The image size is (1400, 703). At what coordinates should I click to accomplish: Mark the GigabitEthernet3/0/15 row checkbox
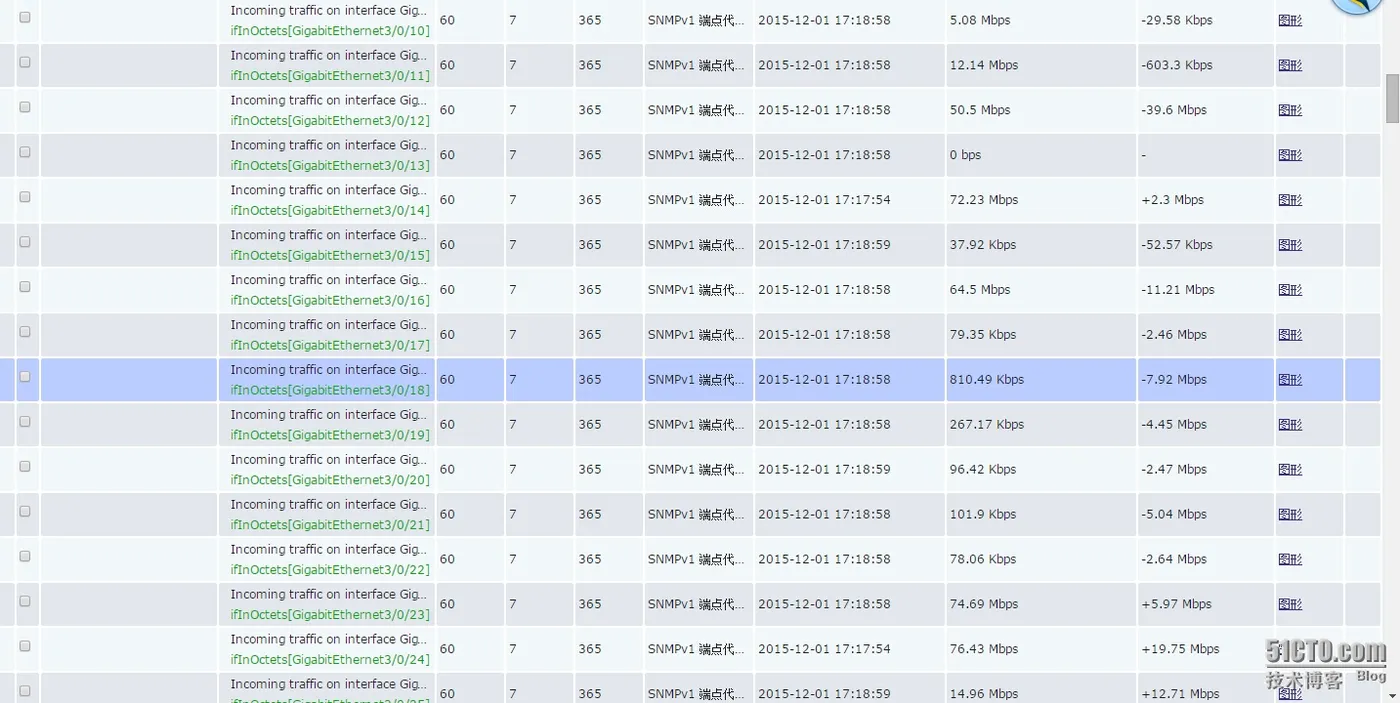click(25, 242)
